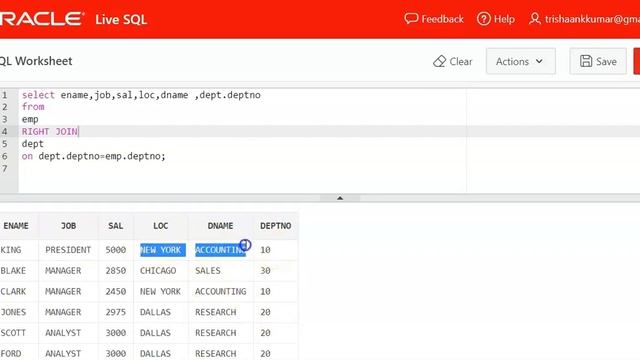This screenshot has height=360, width=640.
Task: Collapse editor using the up-arrow splitter
Action: [x=340, y=198]
